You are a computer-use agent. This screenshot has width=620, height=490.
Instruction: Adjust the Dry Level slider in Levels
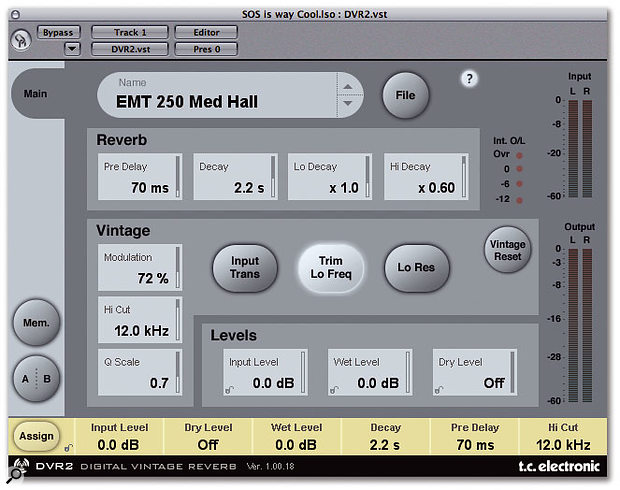[512, 372]
